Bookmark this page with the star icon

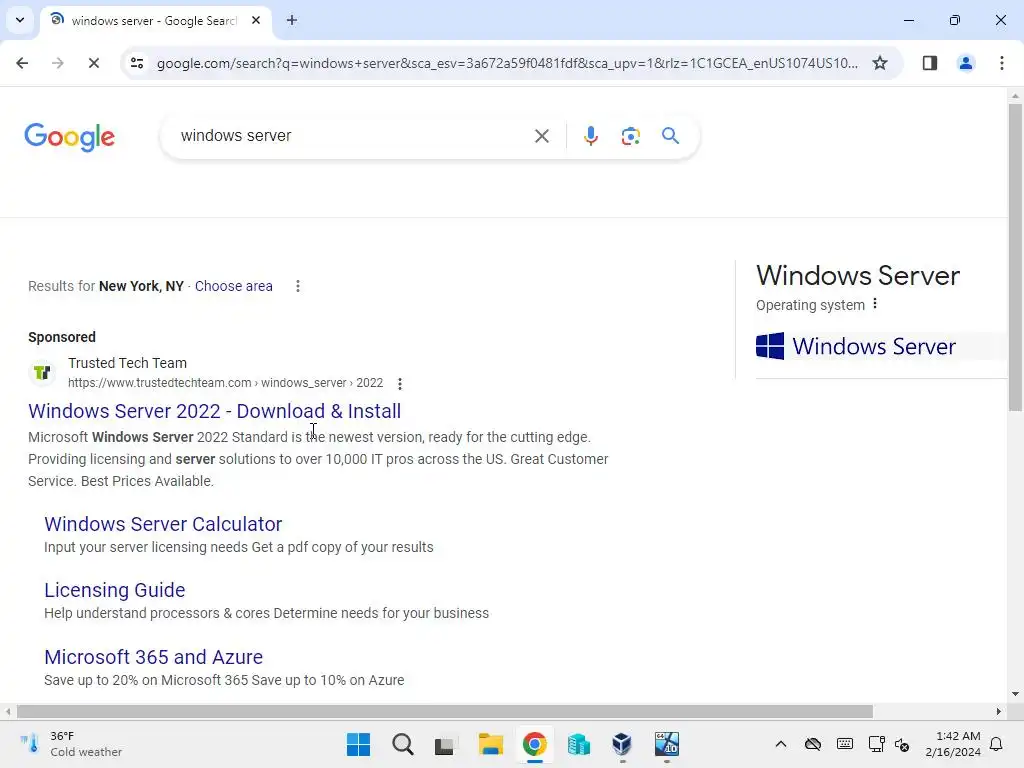880,63
